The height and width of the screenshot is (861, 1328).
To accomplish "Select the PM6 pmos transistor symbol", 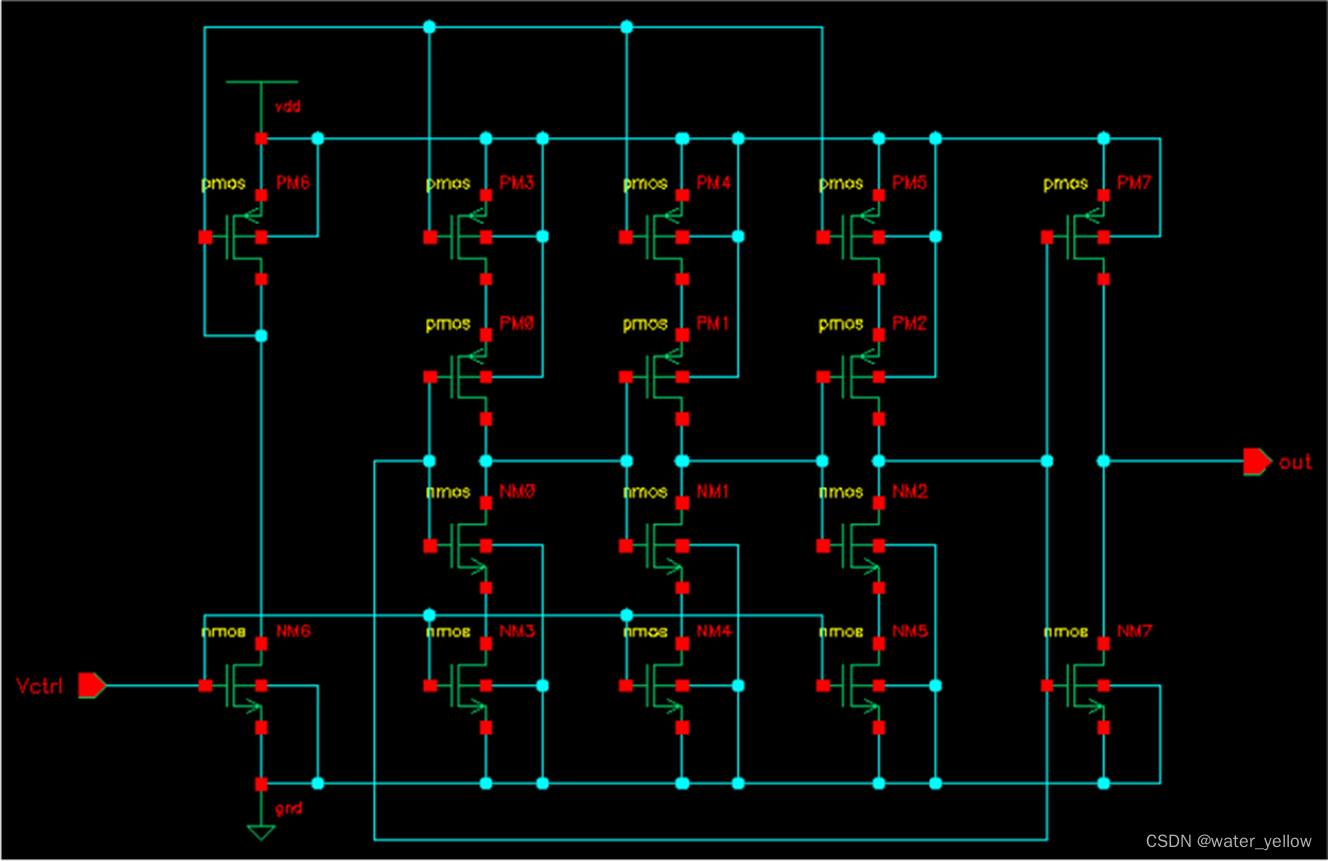I will coord(238,237).
